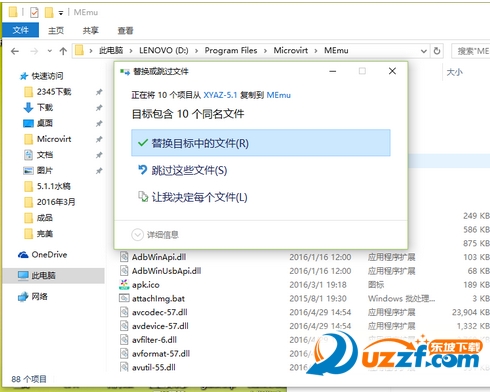The height and width of the screenshot is (392, 490).
Task: Switch to the 查看 ribbon tab
Action: (x=125, y=31)
